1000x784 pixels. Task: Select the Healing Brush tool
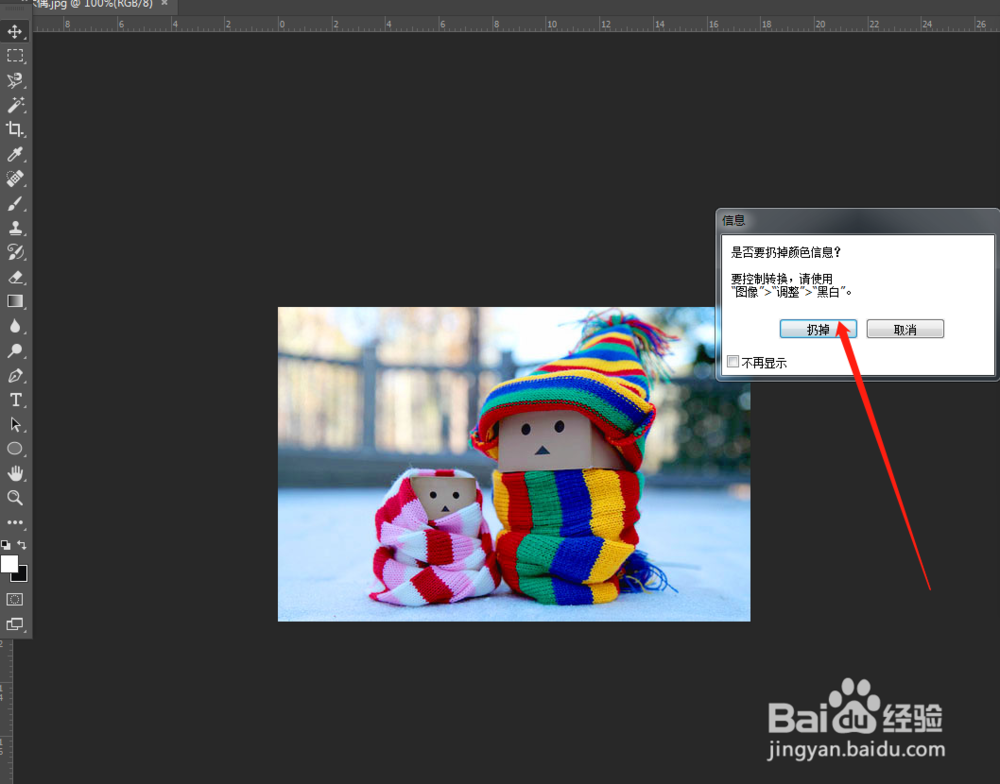15,179
